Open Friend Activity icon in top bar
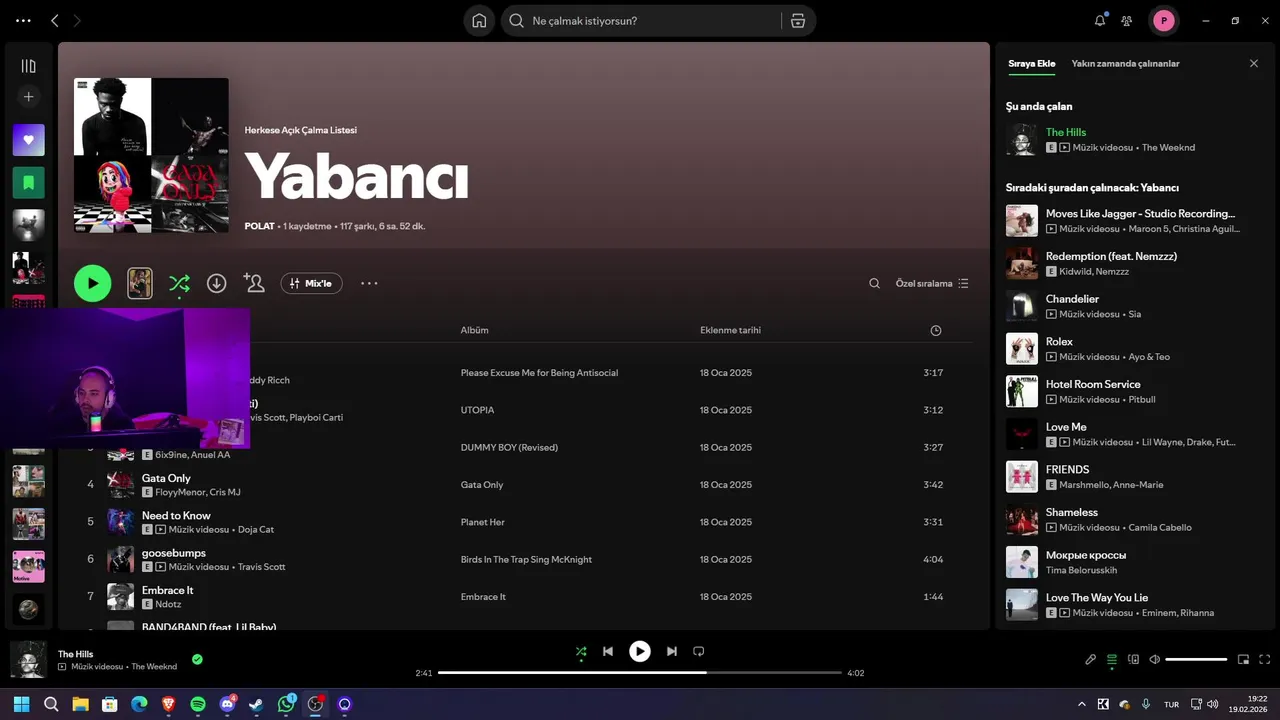The height and width of the screenshot is (720, 1280). [1127, 20]
